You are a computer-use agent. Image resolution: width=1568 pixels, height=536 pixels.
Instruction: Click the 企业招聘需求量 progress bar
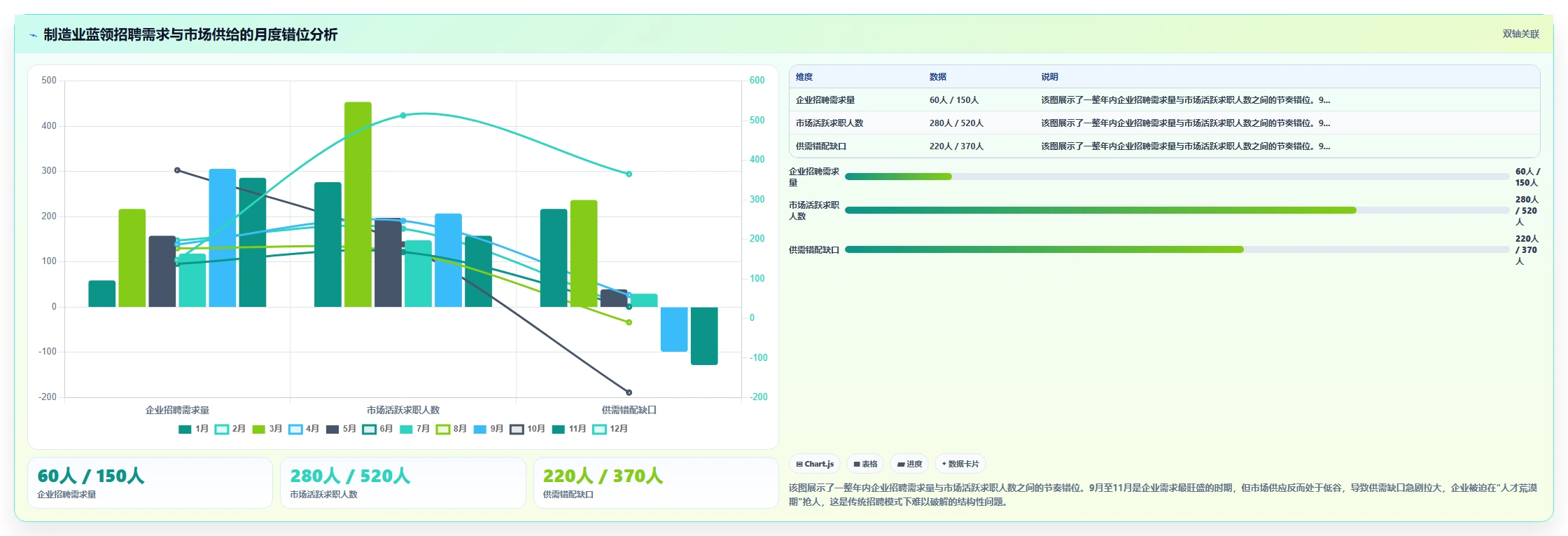click(x=1177, y=177)
